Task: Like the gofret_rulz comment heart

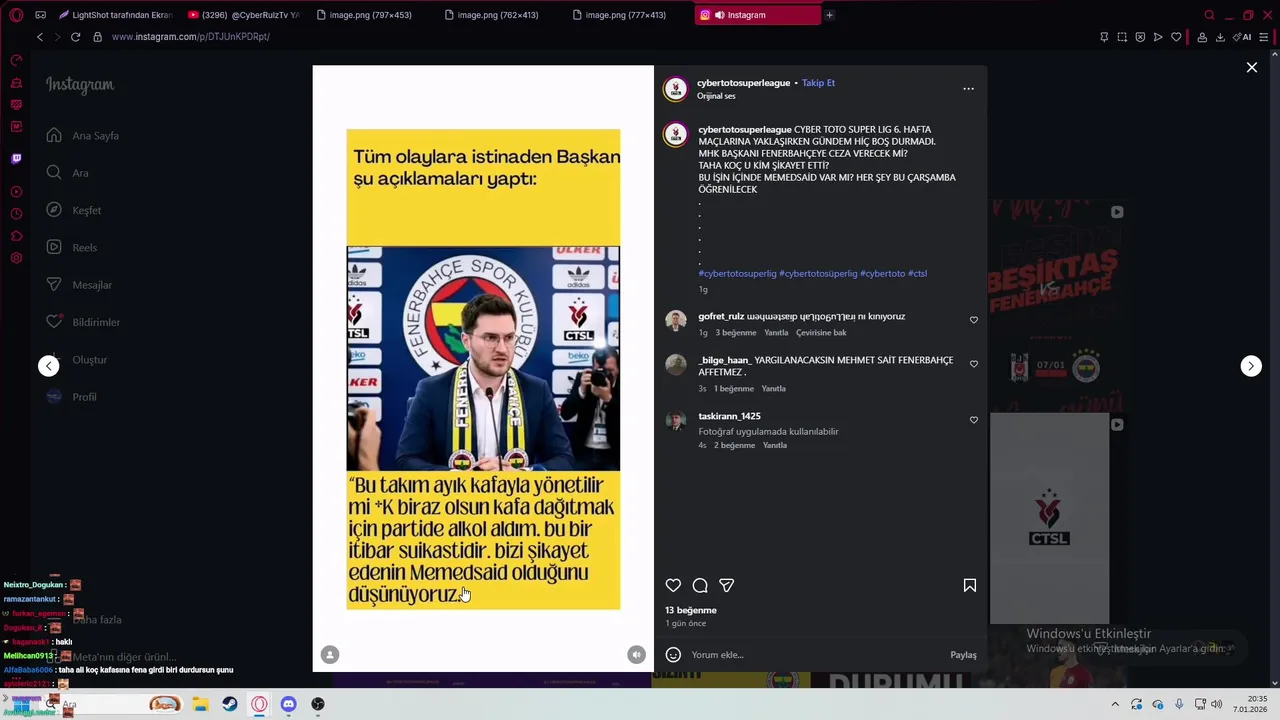Action: pos(974,320)
